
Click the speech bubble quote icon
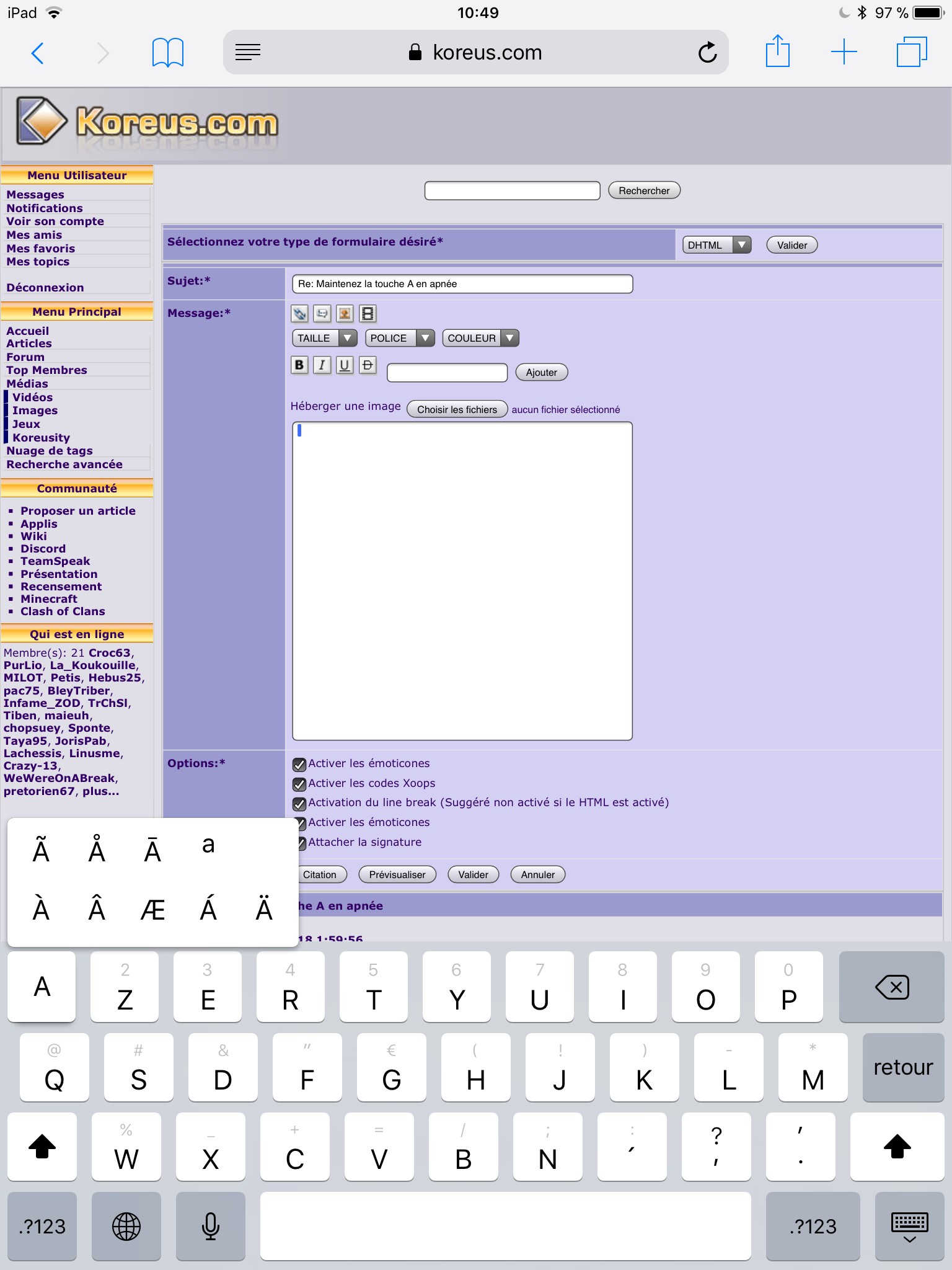click(322, 314)
